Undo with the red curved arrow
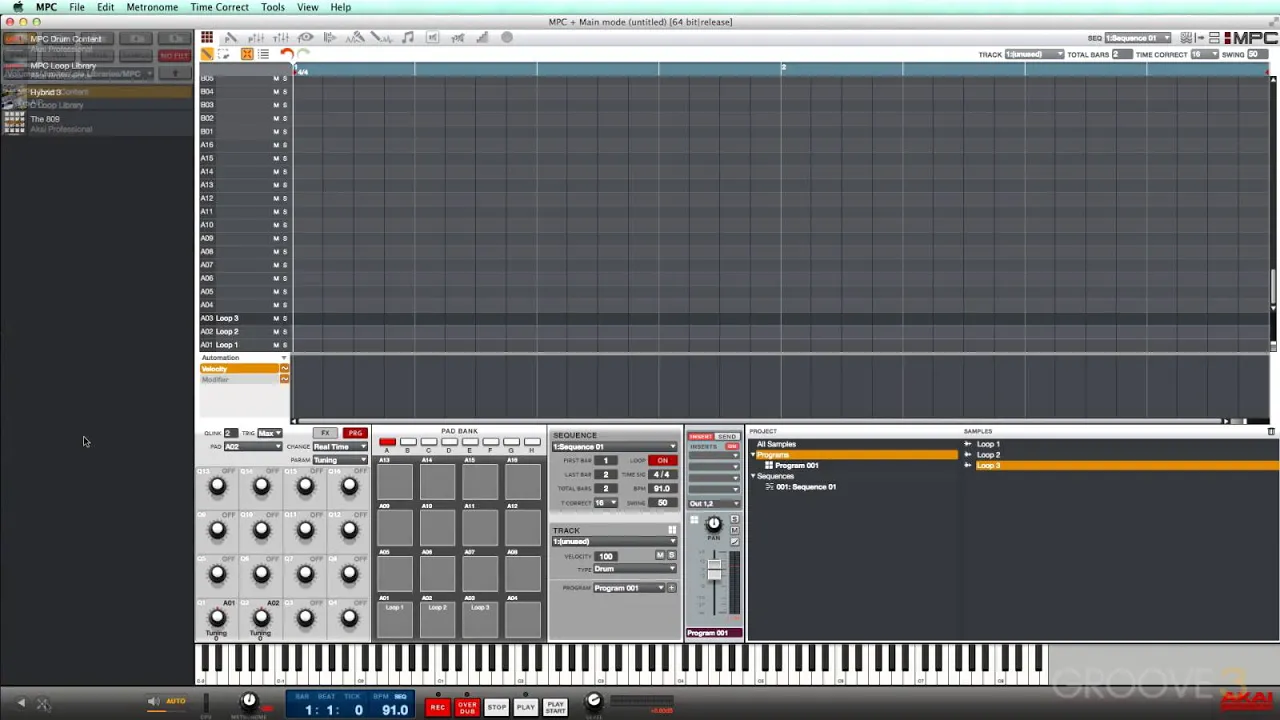The width and height of the screenshot is (1280, 720). point(287,54)
